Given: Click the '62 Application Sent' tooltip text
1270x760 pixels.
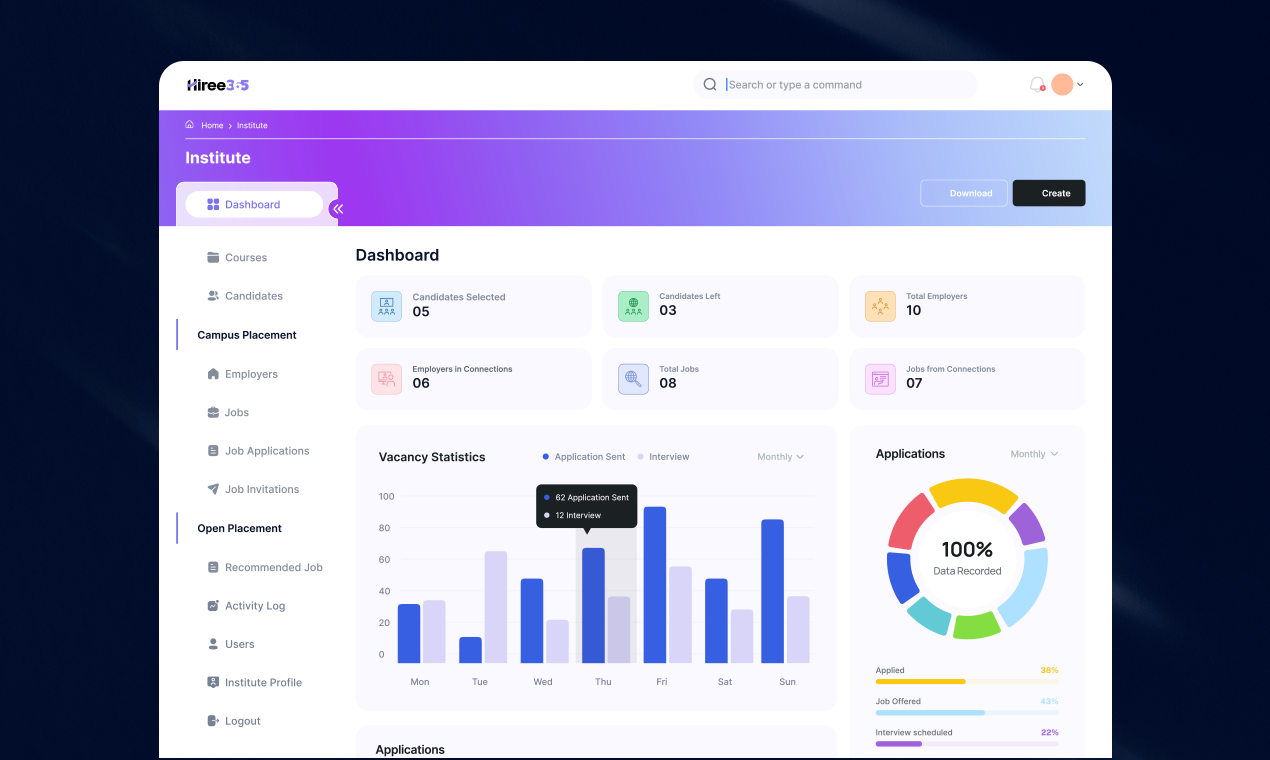Looking at the screenshot, I should coord(592,497).
